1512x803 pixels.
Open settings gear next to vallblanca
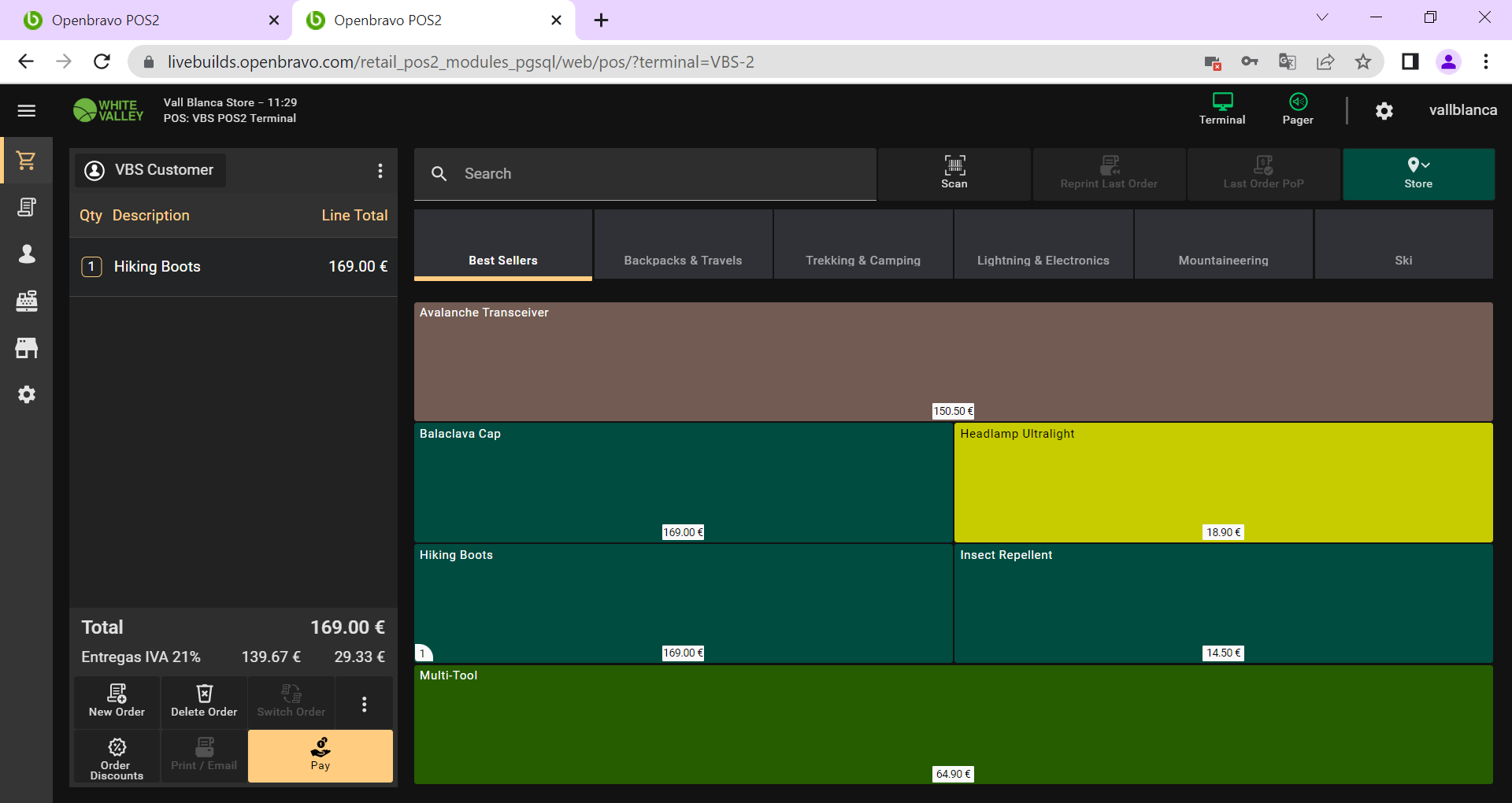1384,111
